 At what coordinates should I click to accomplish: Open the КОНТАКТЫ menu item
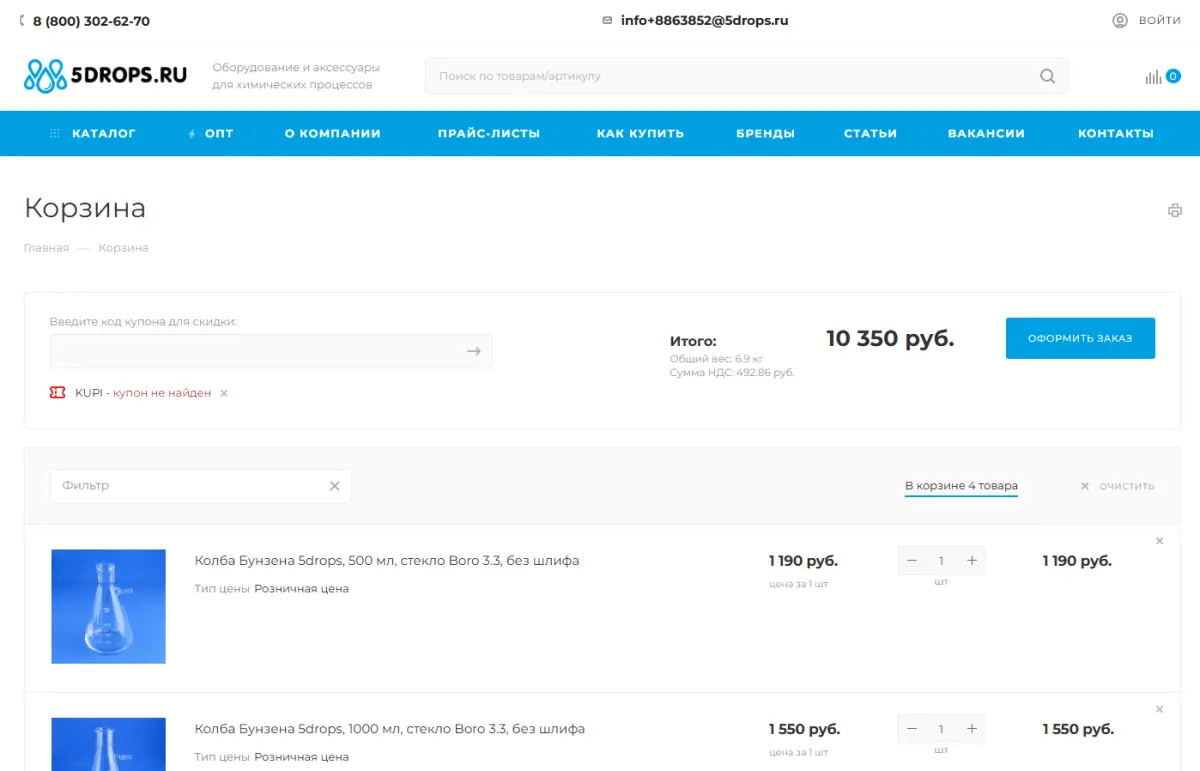pyautogui.click(x=1115, y=133)
